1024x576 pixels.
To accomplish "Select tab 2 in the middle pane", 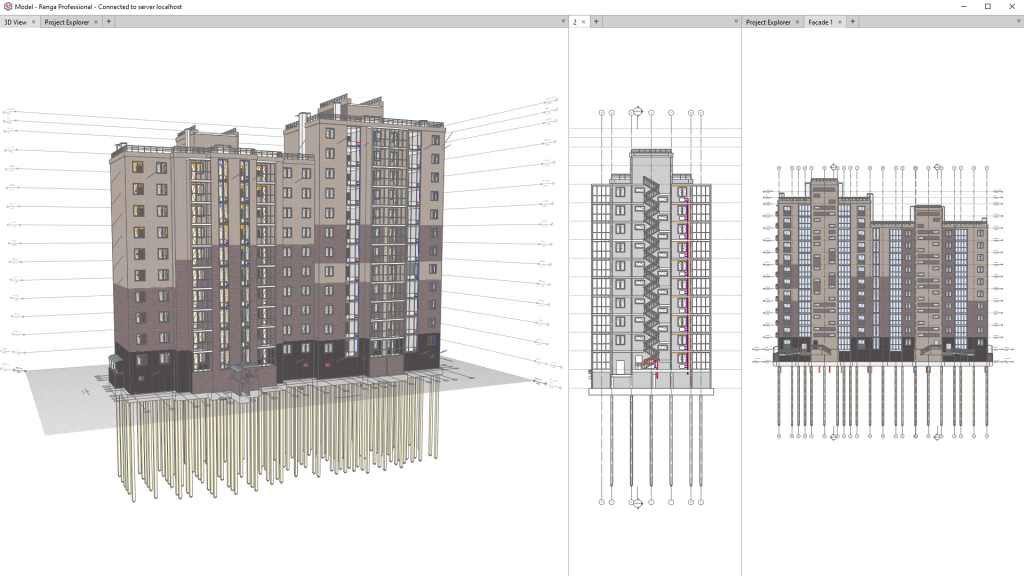I will 575,21.
